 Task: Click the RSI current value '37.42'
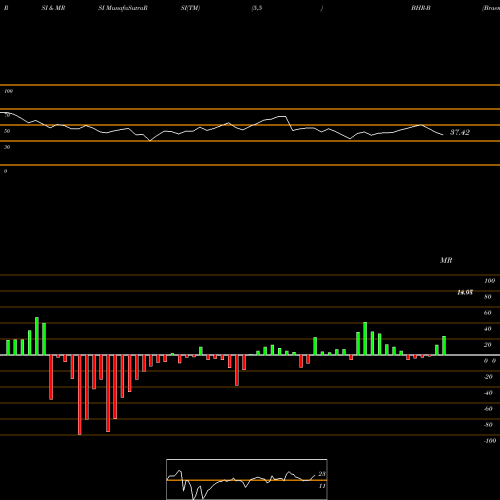click(460, 132)
